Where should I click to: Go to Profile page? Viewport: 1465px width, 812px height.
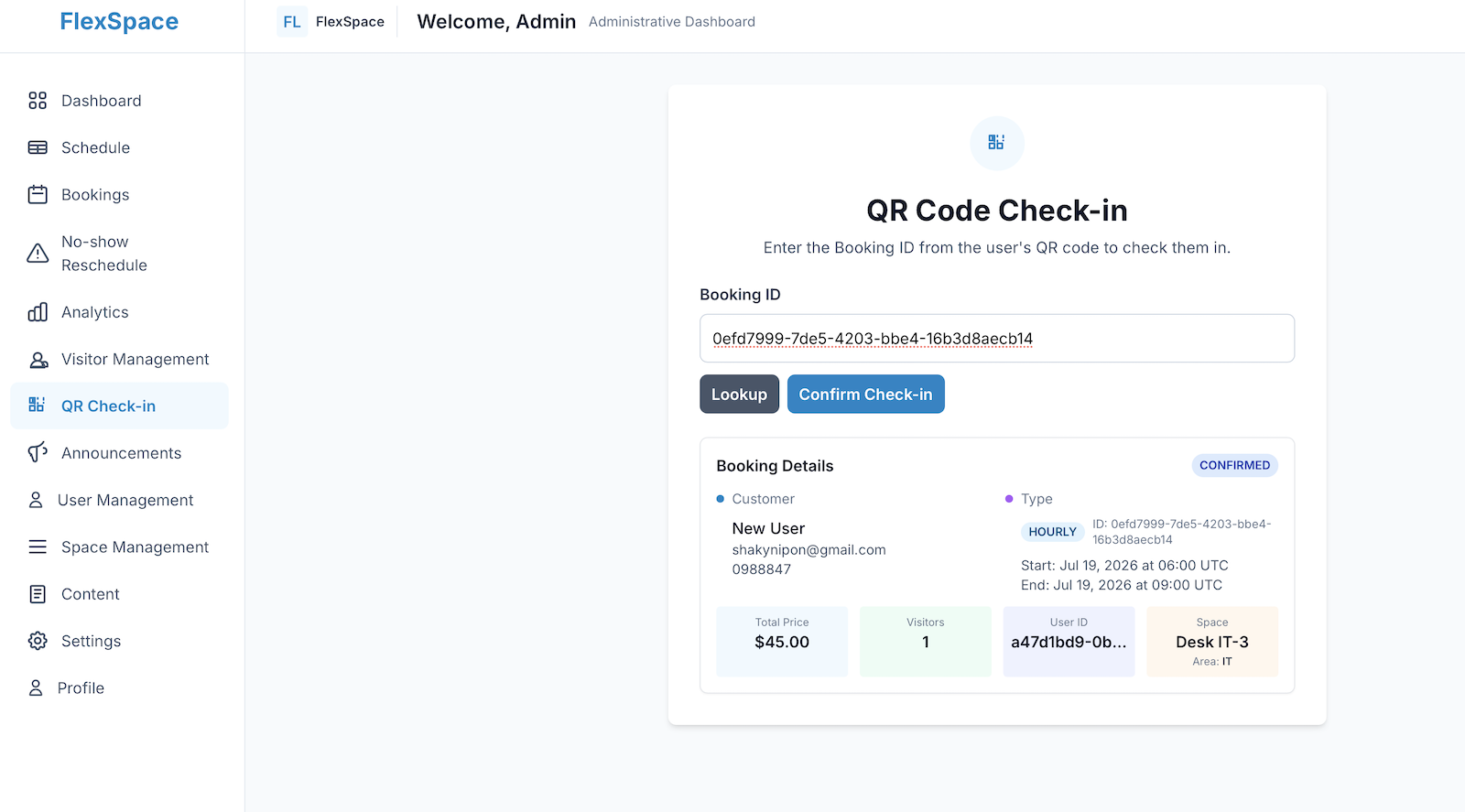pyautogui.click(x=119, y=688)
